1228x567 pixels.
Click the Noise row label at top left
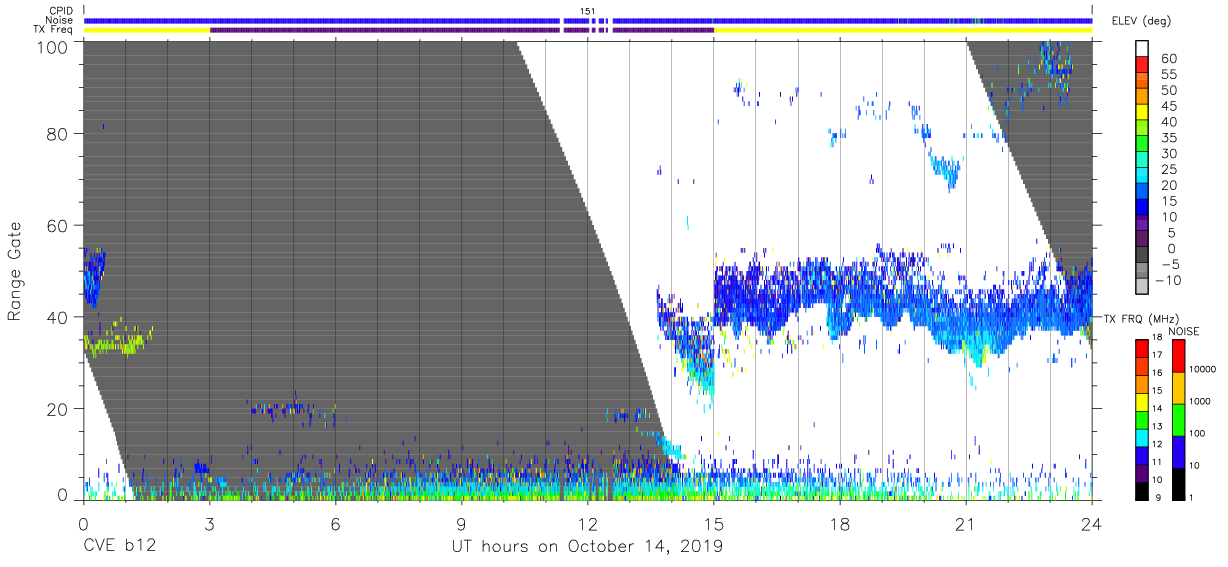point(58,20)
